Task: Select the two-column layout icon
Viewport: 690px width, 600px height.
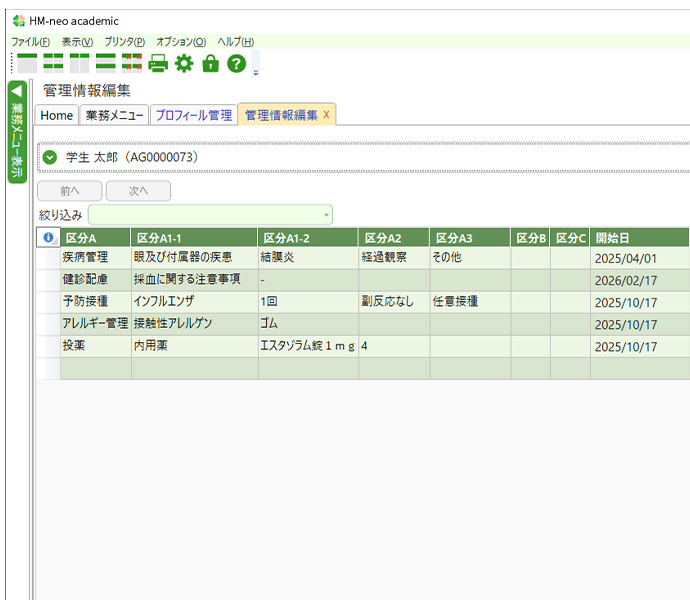Action: [79, 63]
